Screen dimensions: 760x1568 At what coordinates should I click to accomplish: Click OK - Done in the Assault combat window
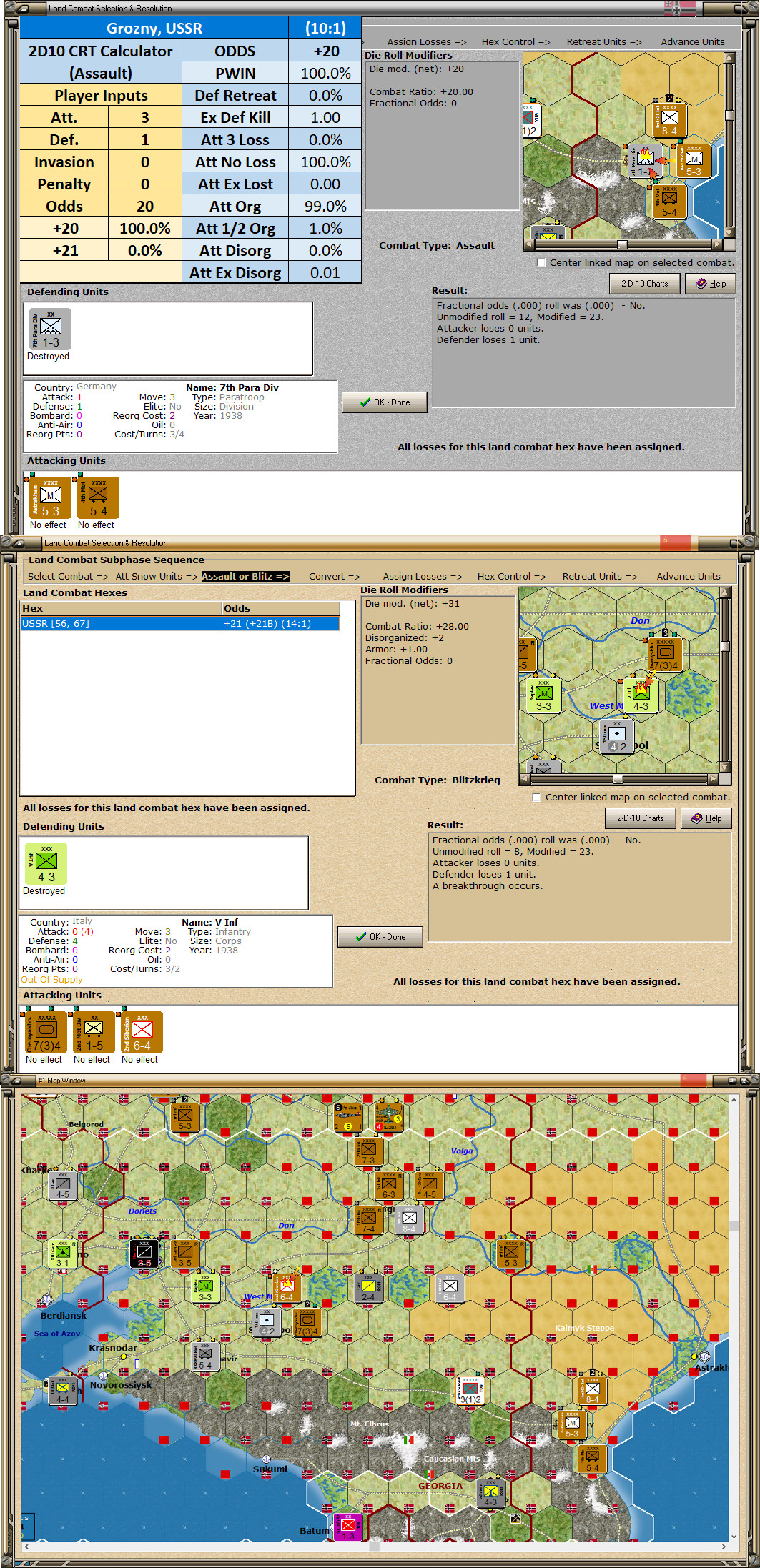coord(385,402)
